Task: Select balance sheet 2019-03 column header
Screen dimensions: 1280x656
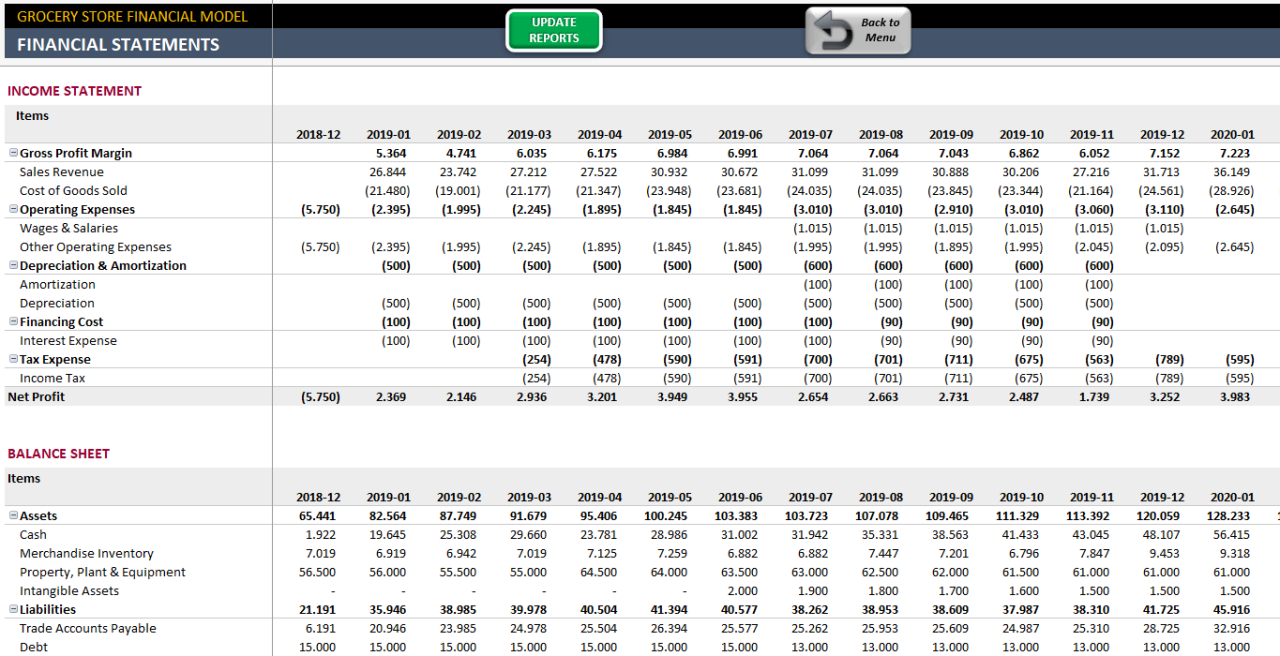Action: [529, 497]
